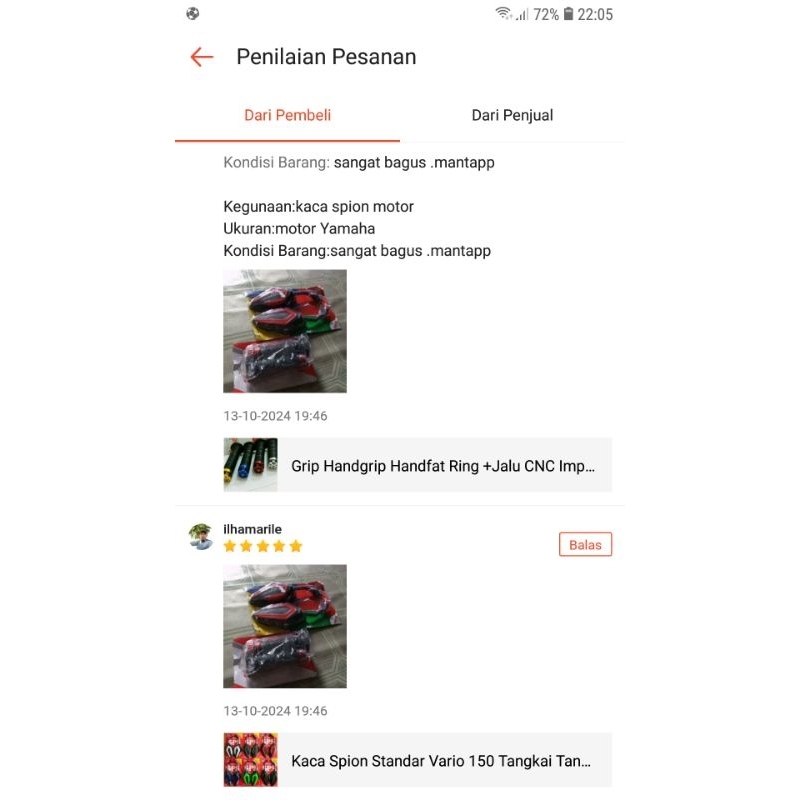Open first review photo of mirrors
The height and width of the screenshot is (800, 800).
(285, 331)
